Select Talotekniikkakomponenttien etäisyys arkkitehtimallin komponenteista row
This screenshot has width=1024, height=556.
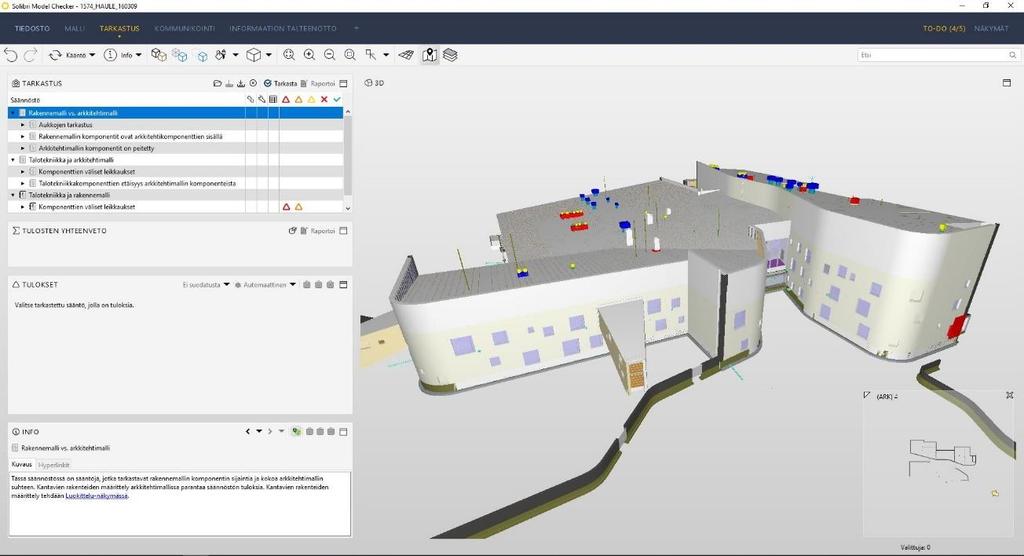(x=175, y=184)
